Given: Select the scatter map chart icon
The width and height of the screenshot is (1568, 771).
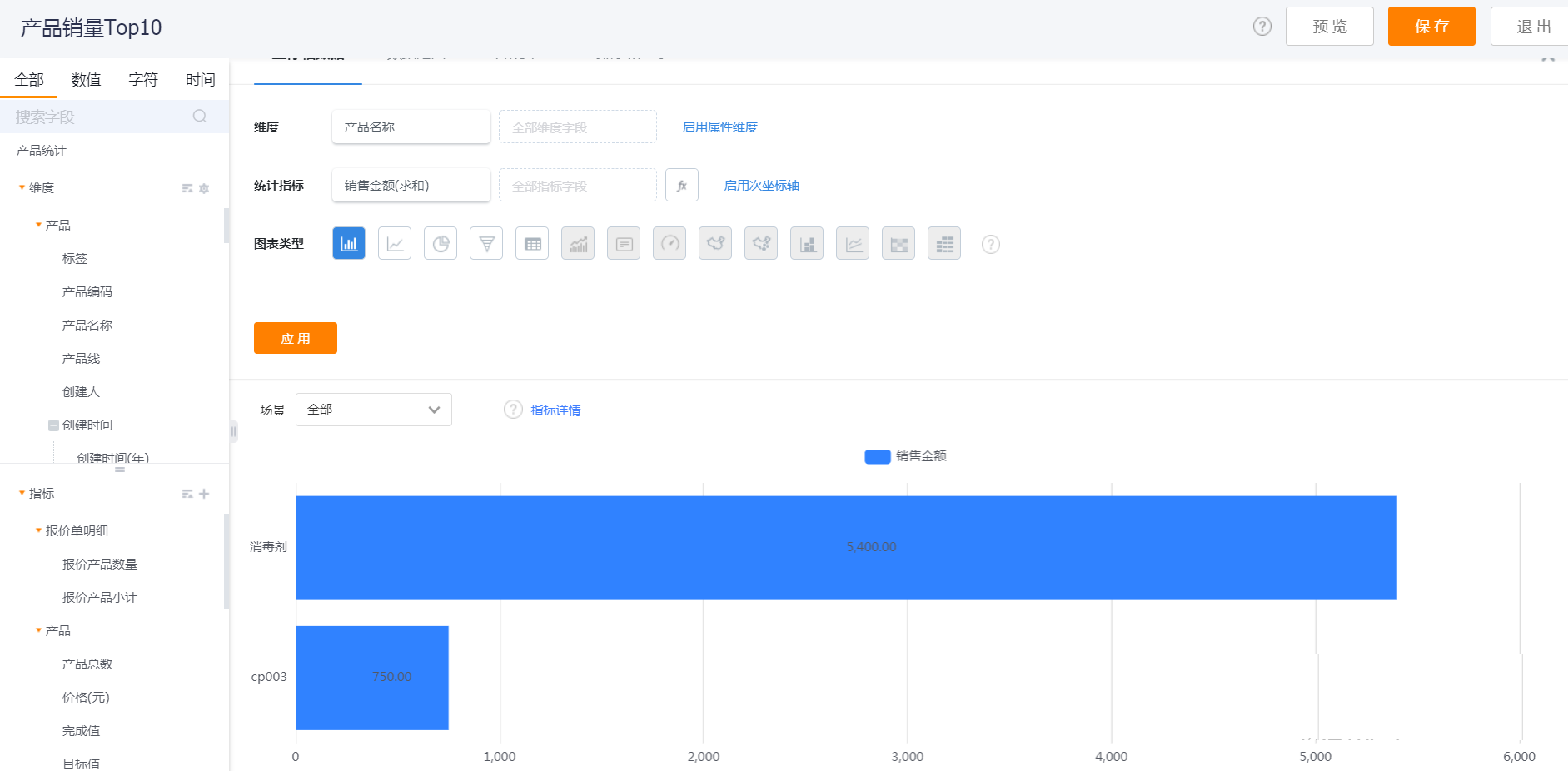Looking at the screenshot, I should click(761, 243).
